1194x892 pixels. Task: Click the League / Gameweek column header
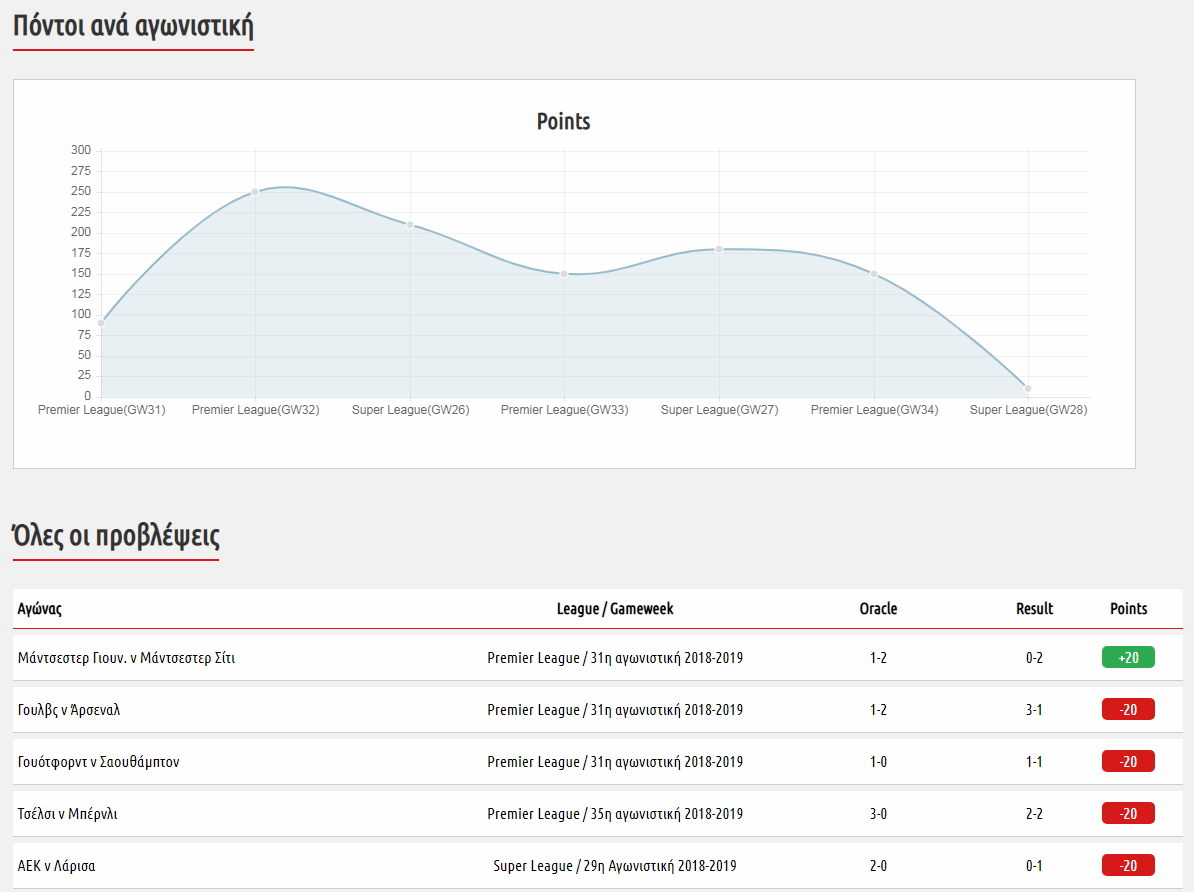615,609
